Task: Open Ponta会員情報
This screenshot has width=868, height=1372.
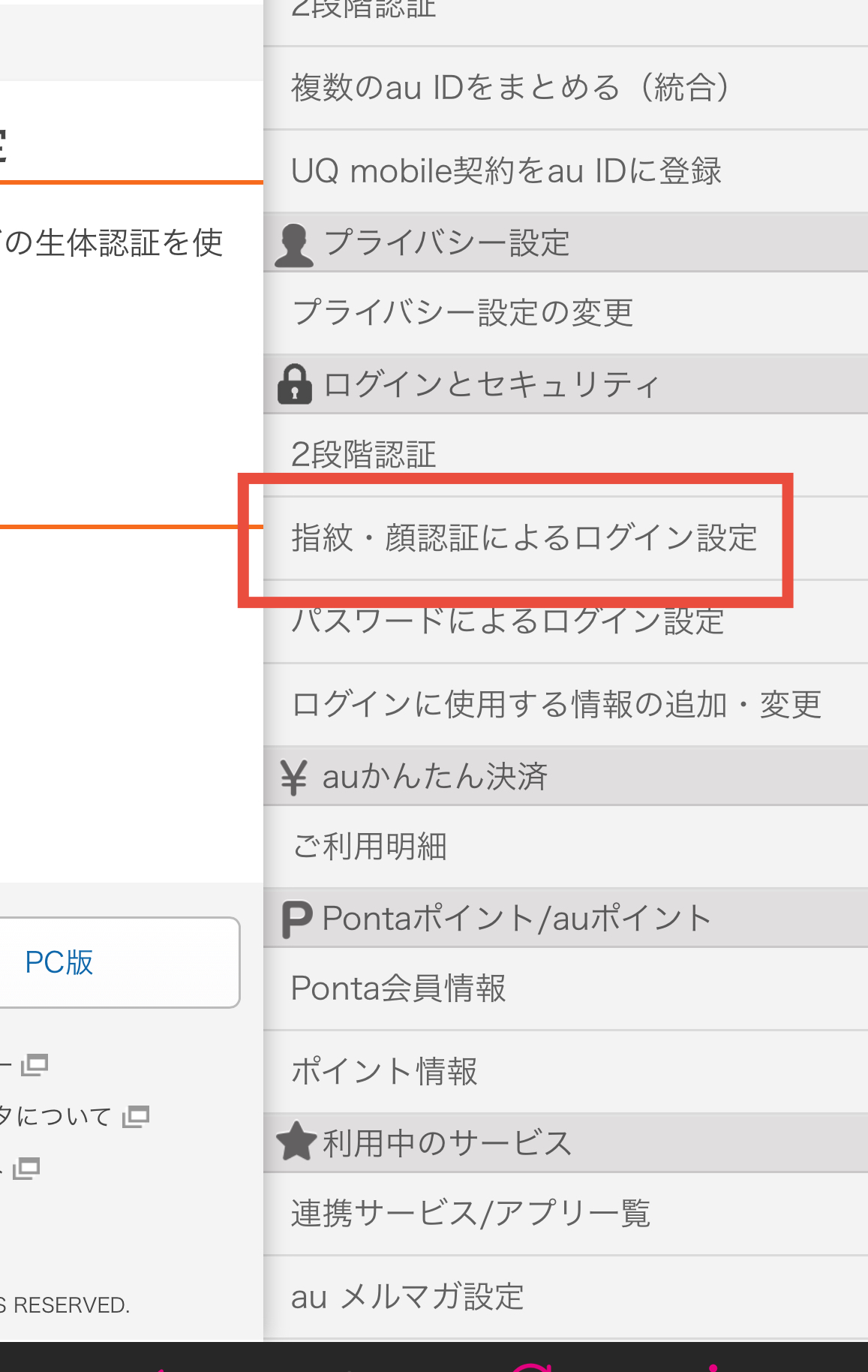Action: click(x=398, y=988)
